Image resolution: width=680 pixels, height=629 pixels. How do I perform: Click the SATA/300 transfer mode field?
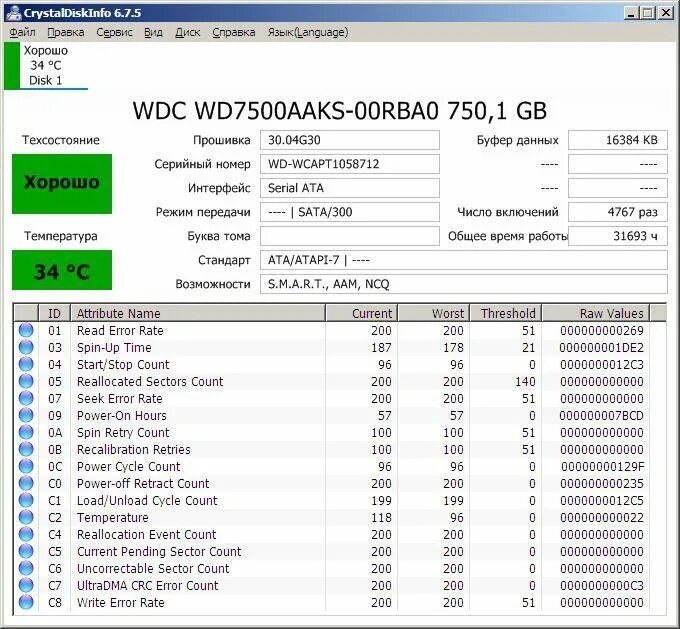[350, 212]
